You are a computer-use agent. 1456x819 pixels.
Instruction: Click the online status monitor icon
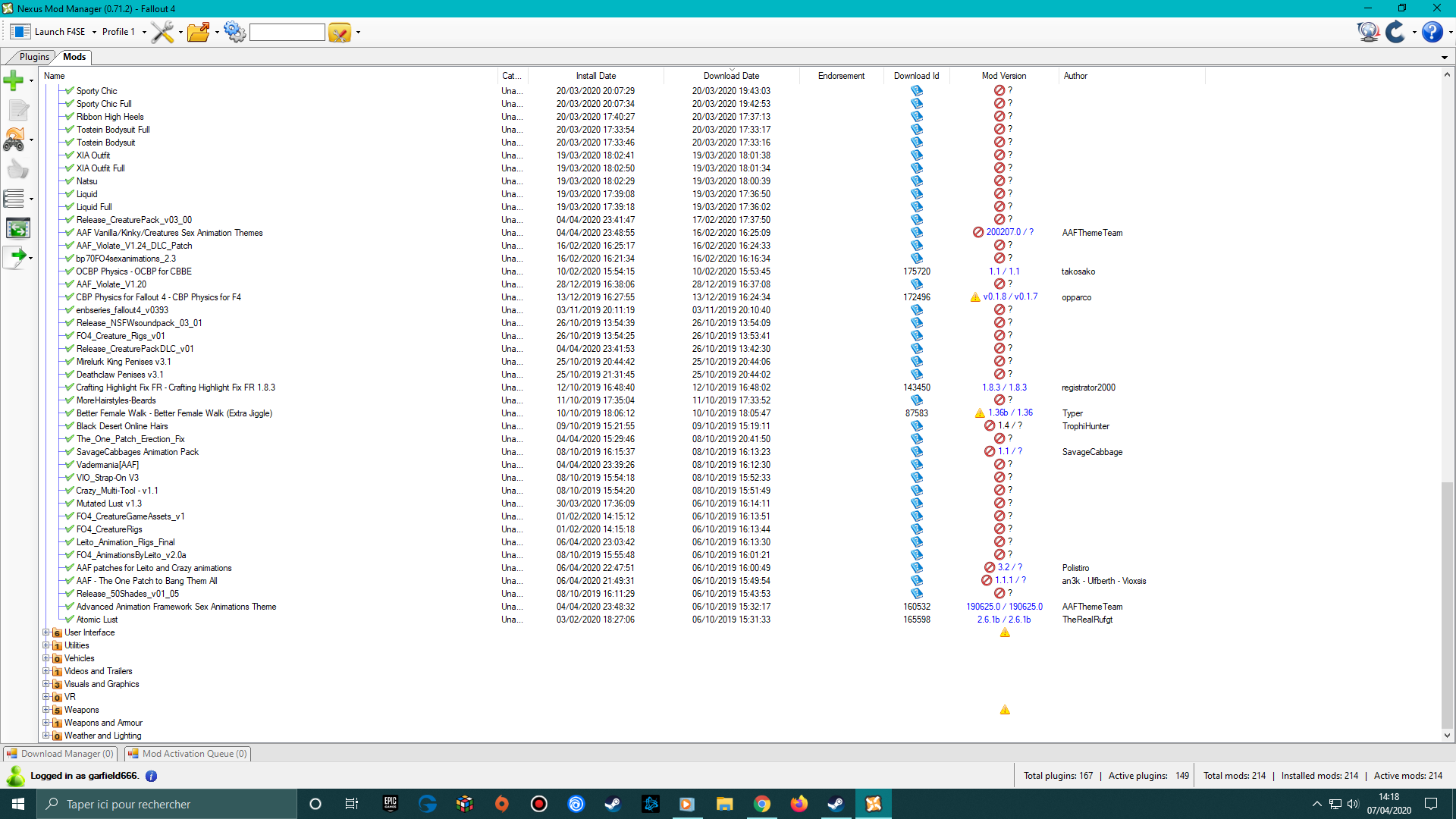(x=1368, y=32)
